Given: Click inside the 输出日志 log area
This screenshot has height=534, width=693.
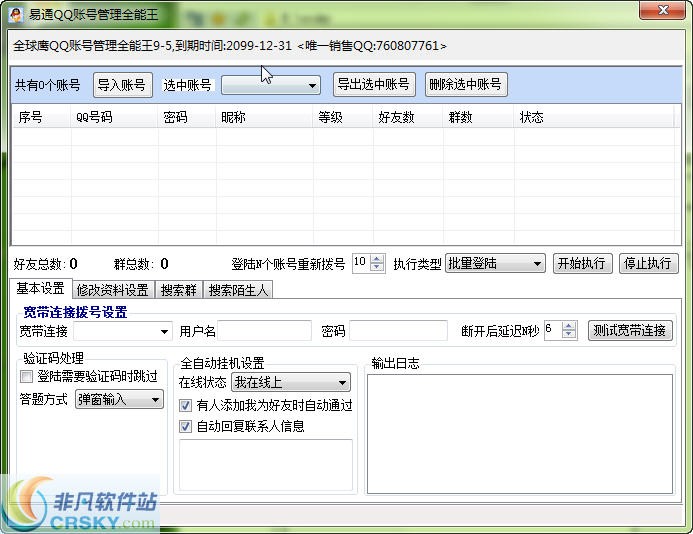Looking at the screenshot, I should coord(520,434).
